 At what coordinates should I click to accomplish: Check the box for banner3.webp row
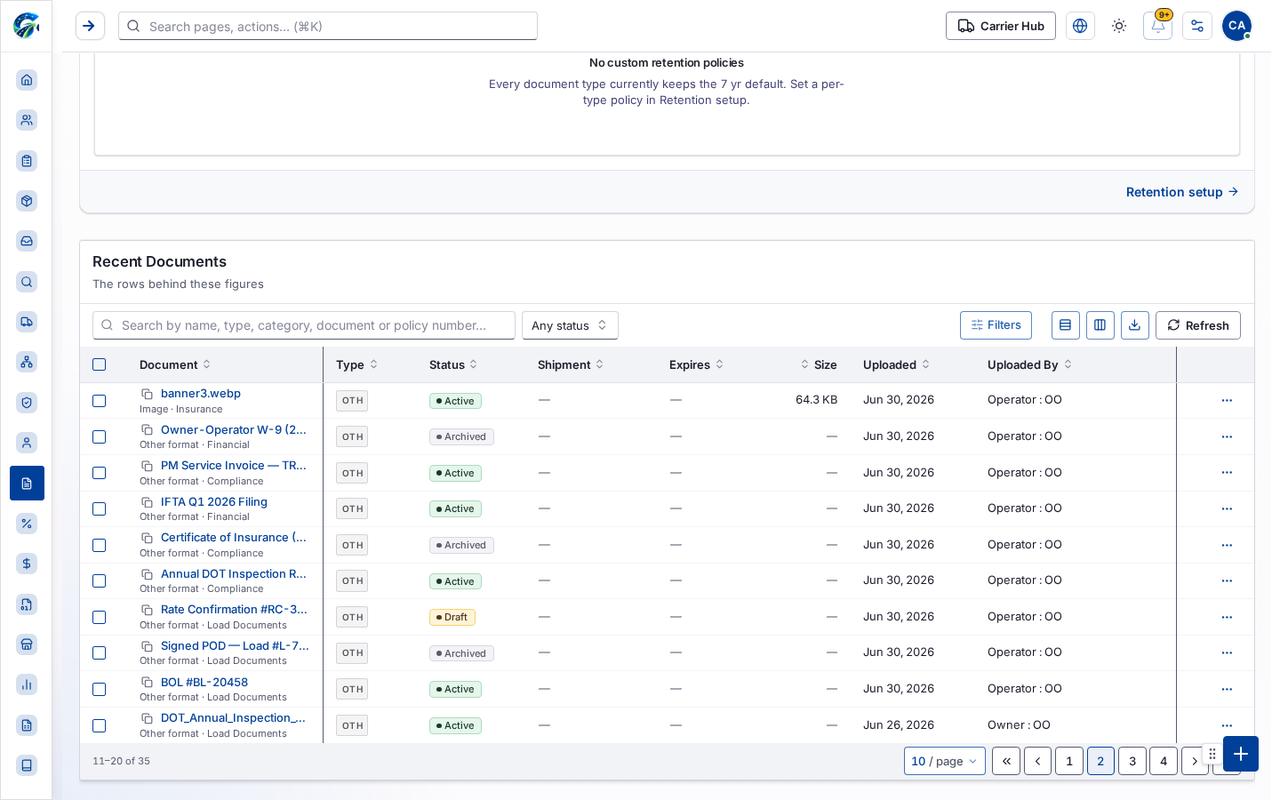[99, 401]
